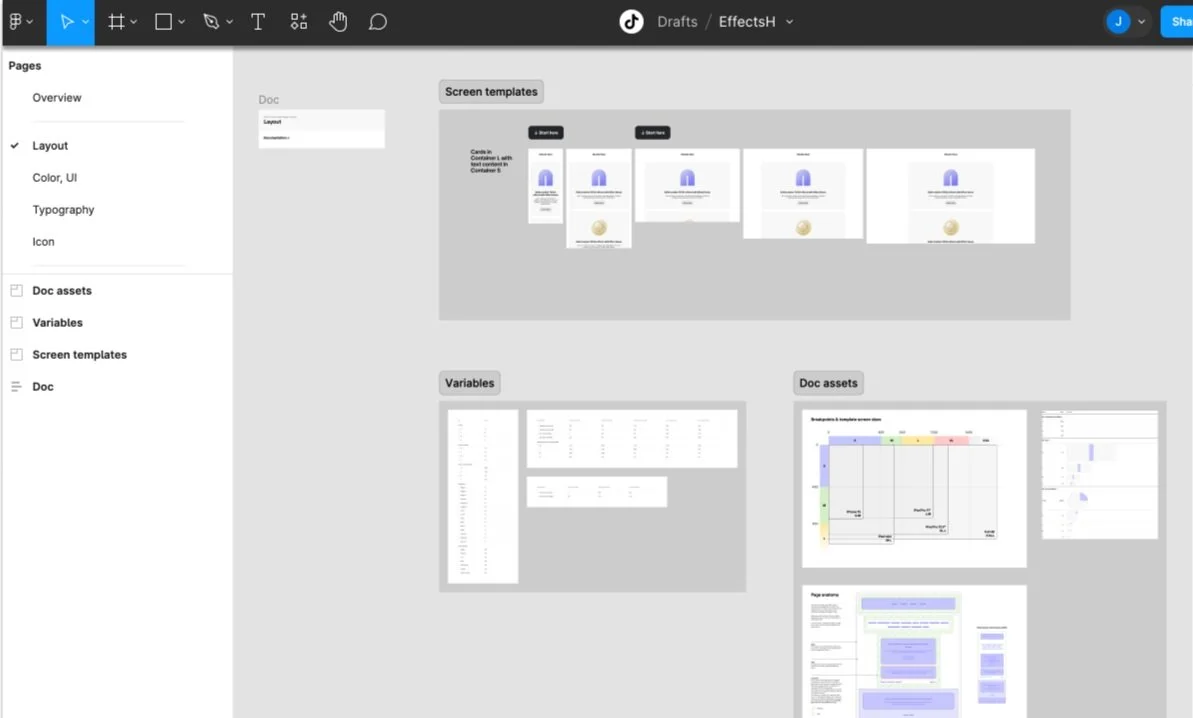Click the Share button
This screenshot has height=718, width=1193.
tap(1177, 22)
